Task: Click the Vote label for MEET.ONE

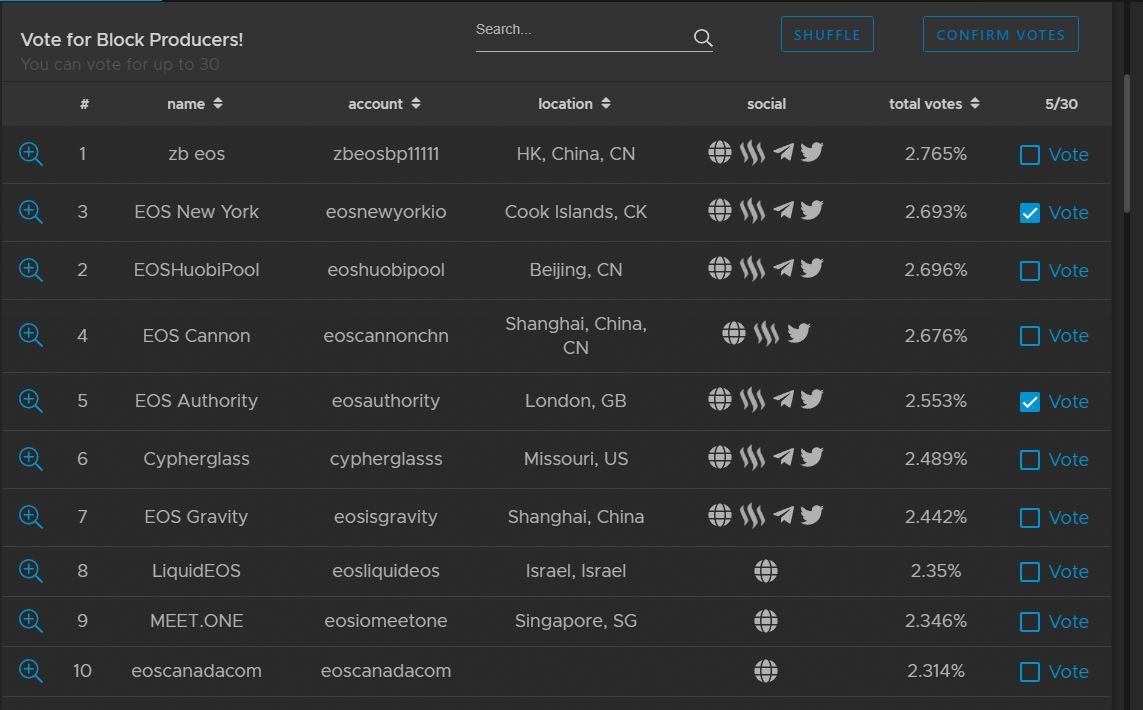Action: (x=1069, y=622)
